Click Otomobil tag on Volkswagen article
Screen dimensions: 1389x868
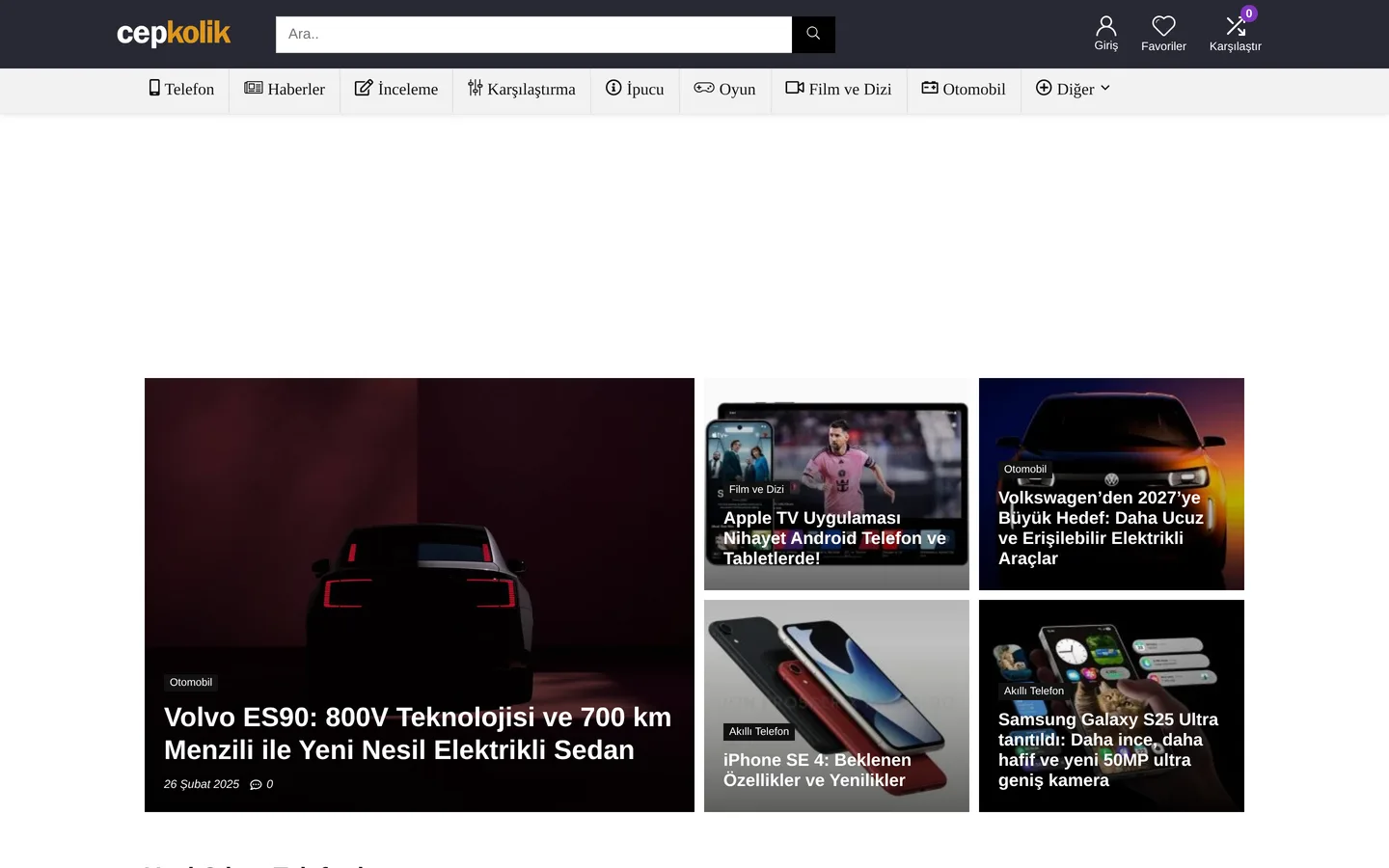1025,469
